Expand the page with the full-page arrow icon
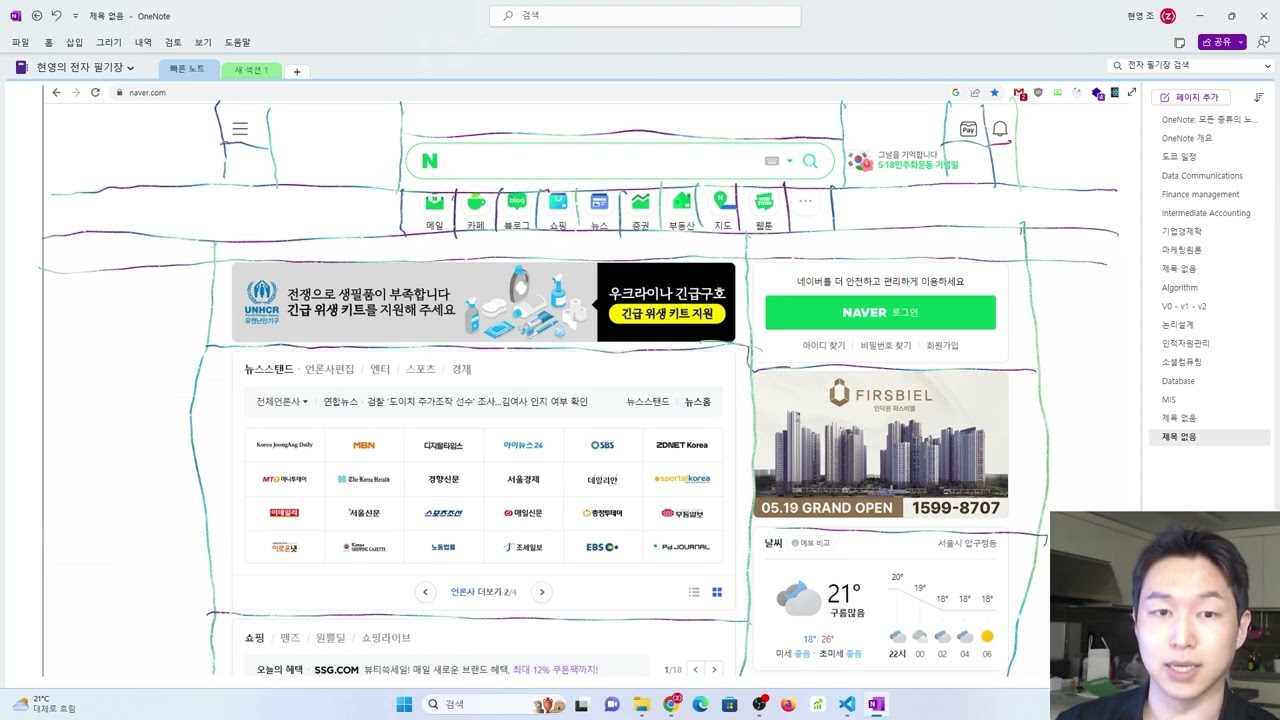Viewport: 1280px width, 720px height. [1132, 92]
